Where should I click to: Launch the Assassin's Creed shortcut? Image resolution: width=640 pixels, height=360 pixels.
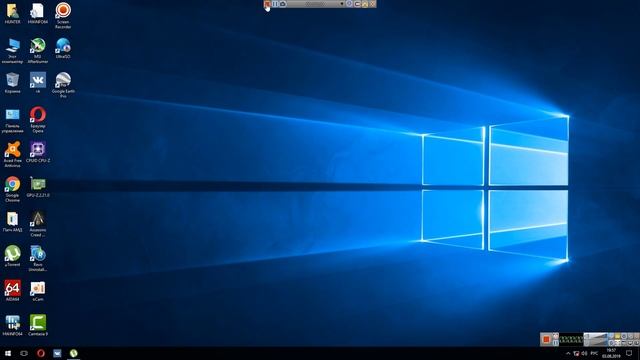pos(38,224)
